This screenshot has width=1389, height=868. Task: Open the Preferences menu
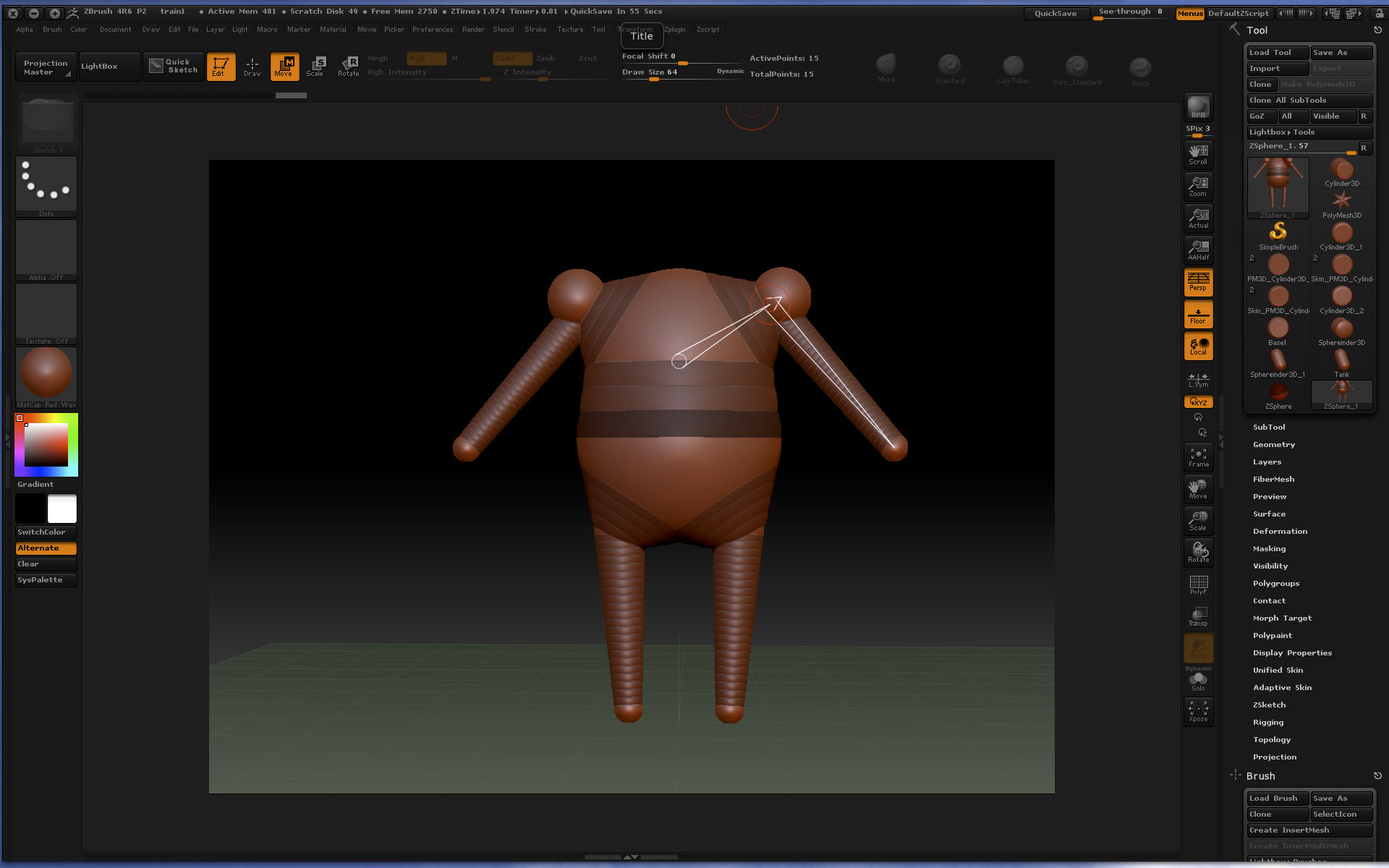tap(433, 30)
